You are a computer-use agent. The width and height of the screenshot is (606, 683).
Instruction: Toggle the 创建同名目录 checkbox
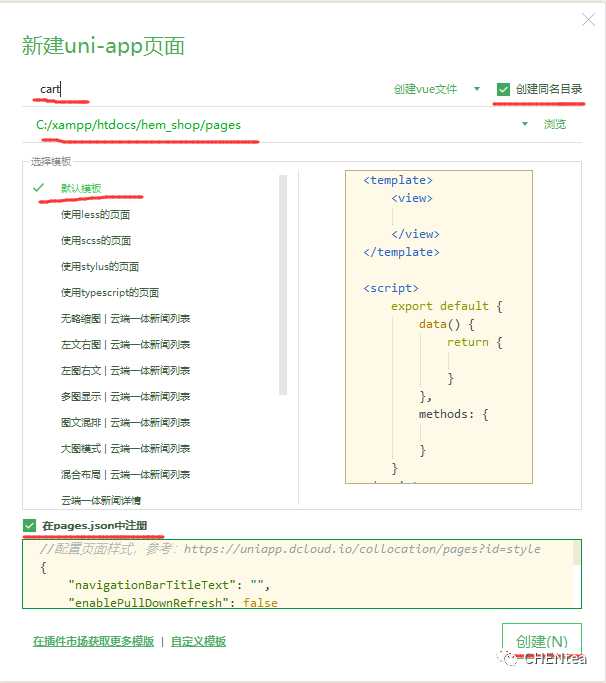(x=503, y=89)
